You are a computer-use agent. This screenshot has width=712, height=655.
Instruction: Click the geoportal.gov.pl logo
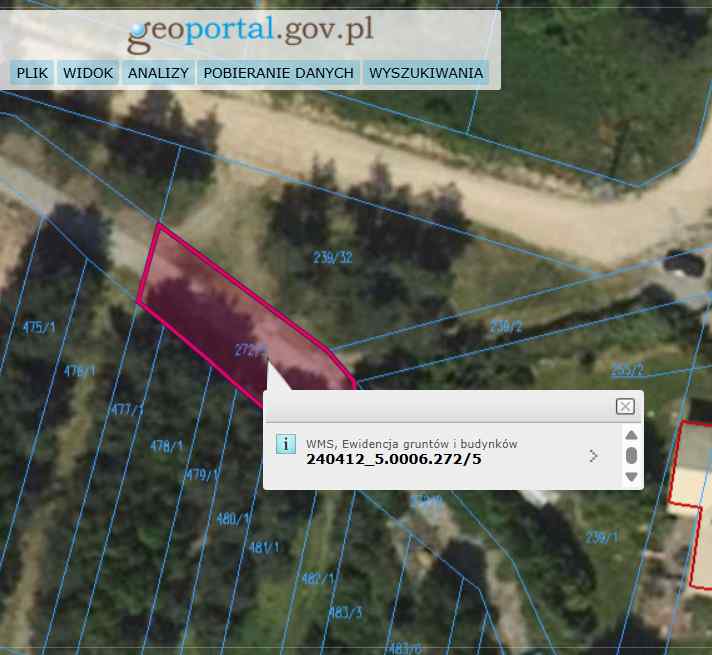pos(250,32)
